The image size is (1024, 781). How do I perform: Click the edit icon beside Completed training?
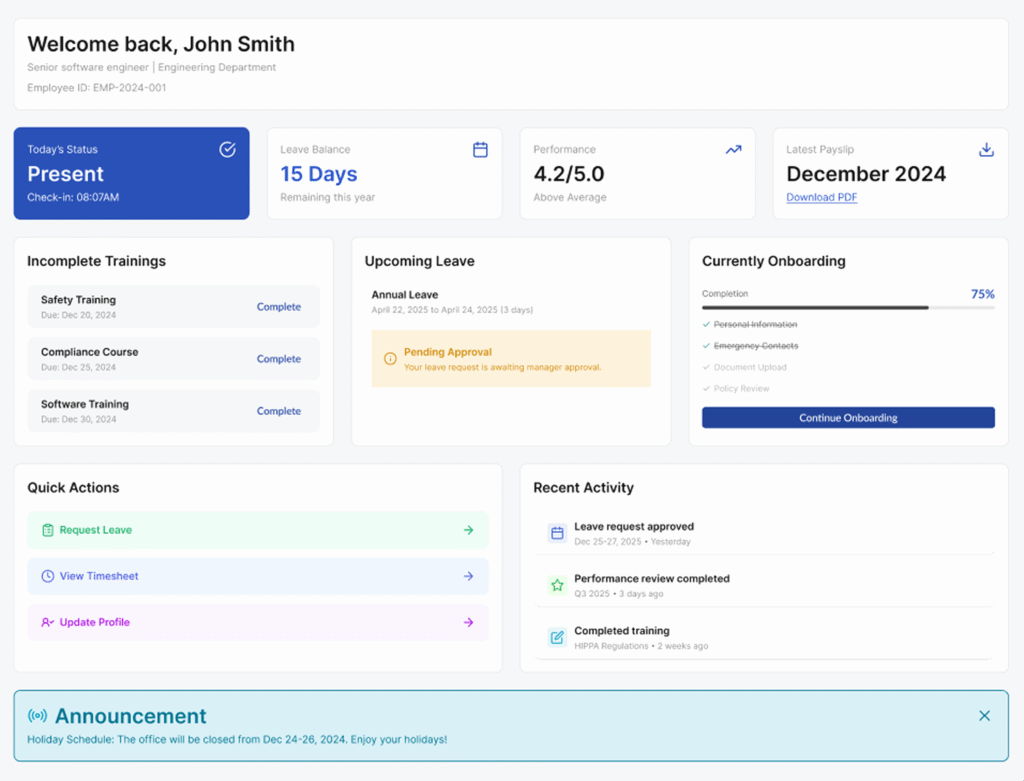[557, 637]
